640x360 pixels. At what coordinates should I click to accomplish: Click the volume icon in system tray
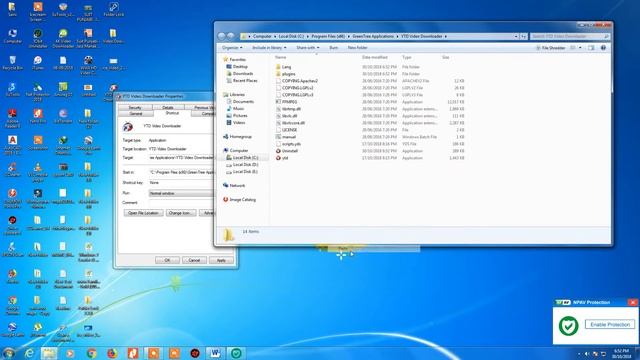[x=587, y=354]
